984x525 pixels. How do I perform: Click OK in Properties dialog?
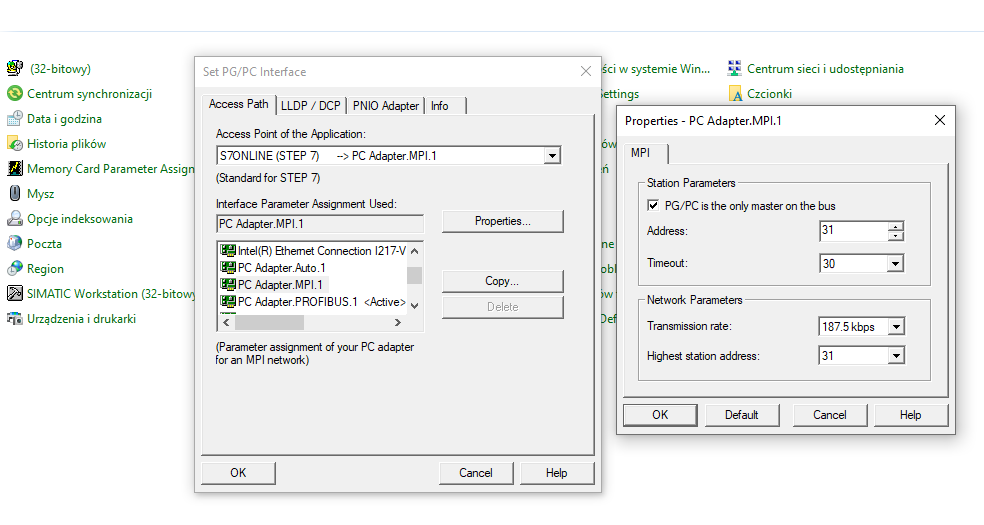coord(660,415)
